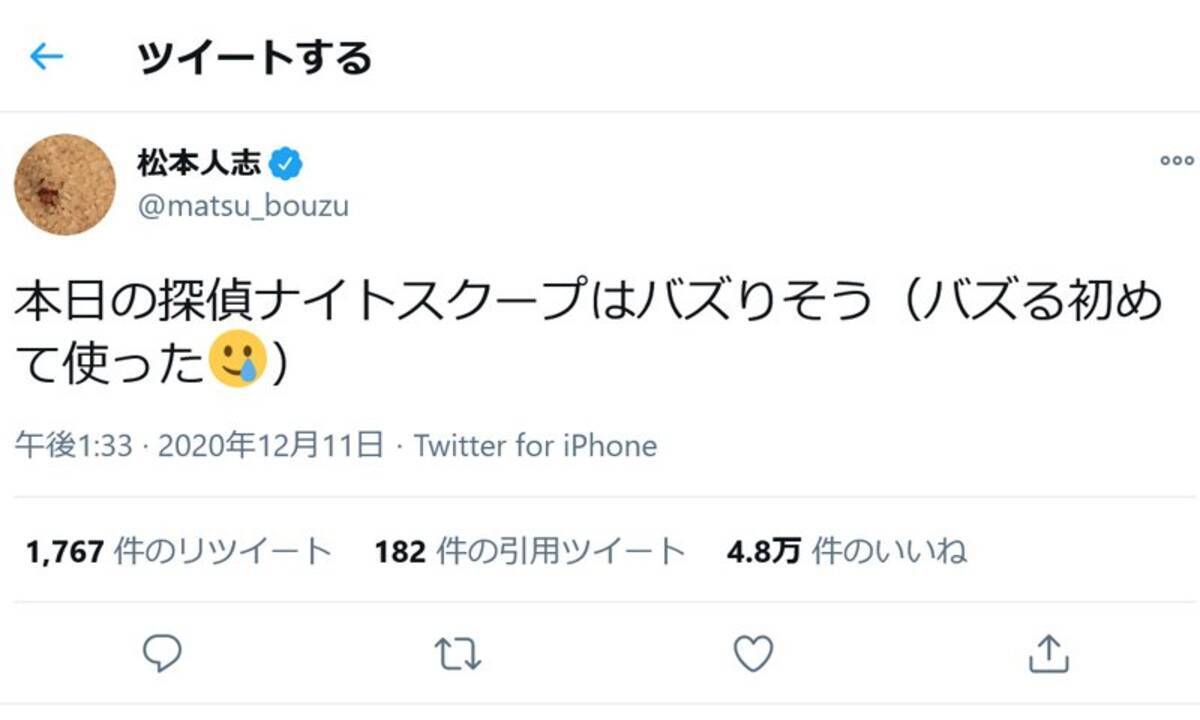View the 182 件の引用ツイート list
The image size is (1200, 720).
tap(530, 551)
